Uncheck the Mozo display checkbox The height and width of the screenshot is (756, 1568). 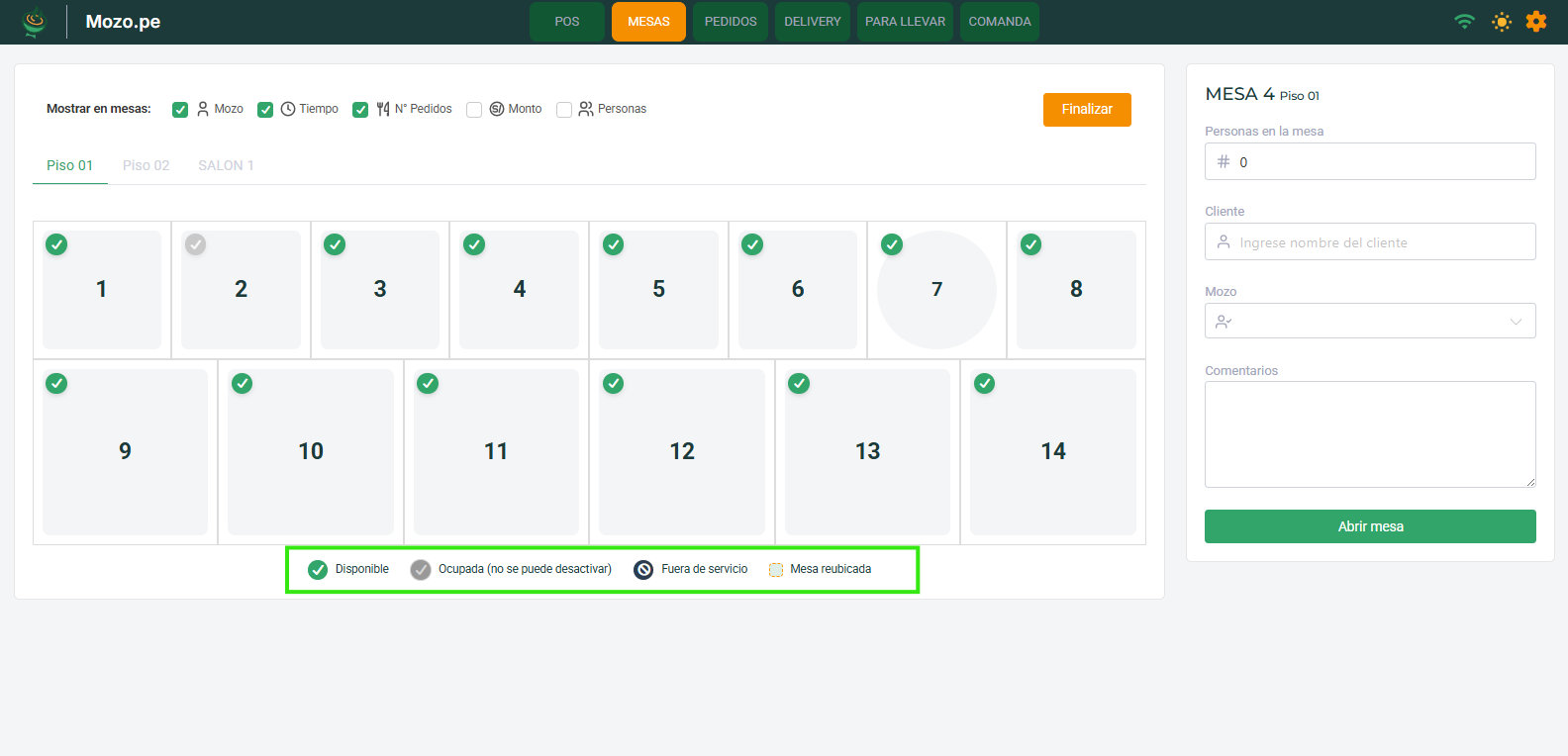coord(180,110)
